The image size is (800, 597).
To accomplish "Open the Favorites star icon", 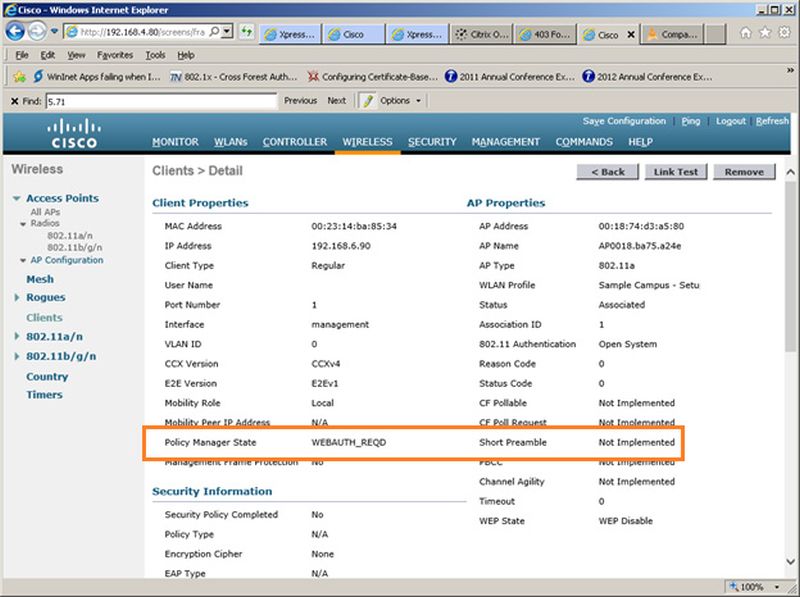I will pyautogui.click(x=765, y=33).
